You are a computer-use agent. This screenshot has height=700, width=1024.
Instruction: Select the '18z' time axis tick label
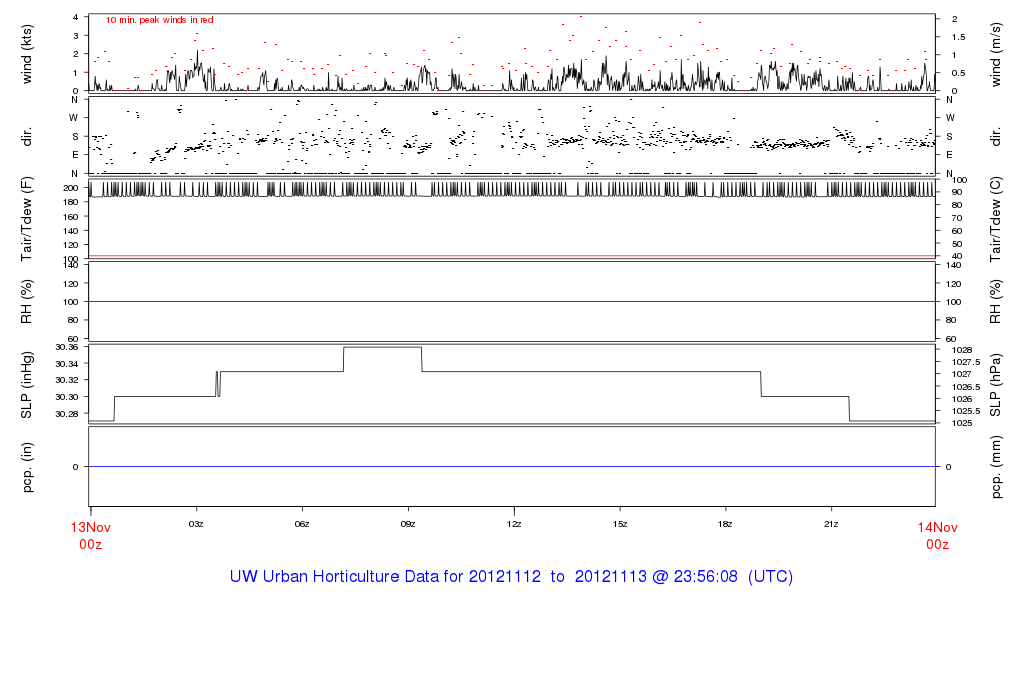725,524
